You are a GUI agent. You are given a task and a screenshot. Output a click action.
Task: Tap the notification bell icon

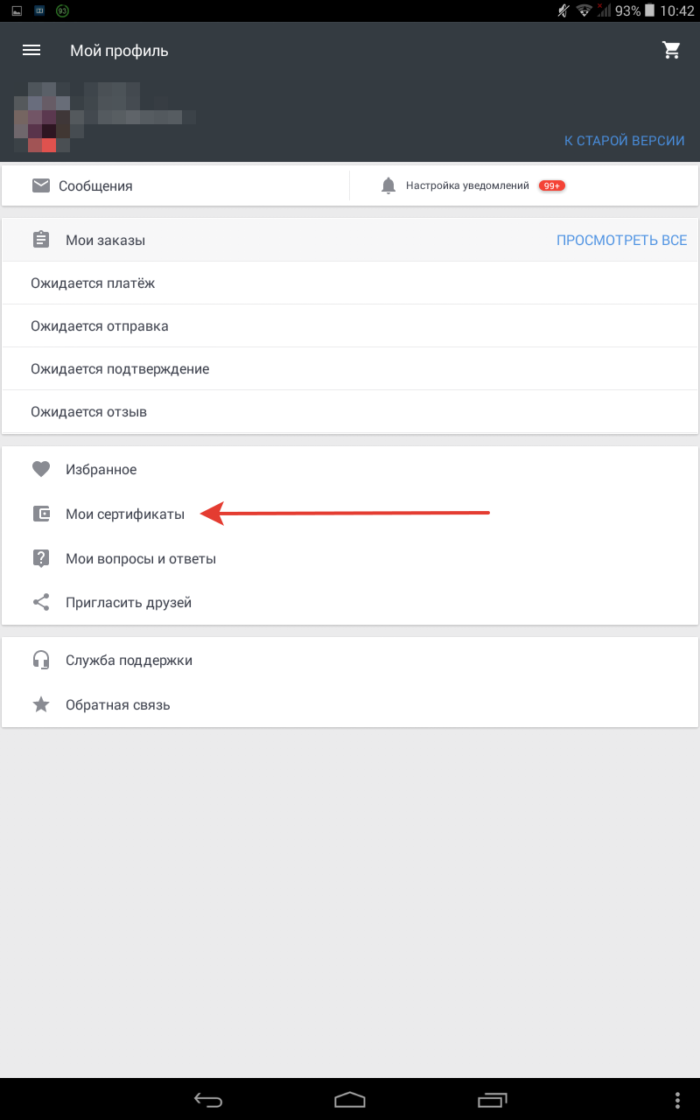tap(389, 186)
